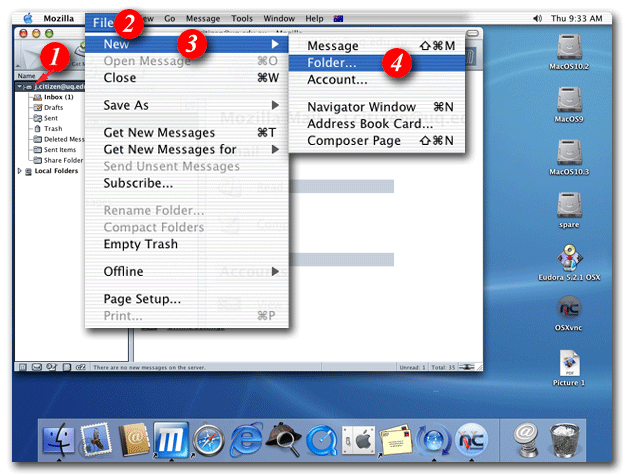Select Empty Trash in File menu
The height and width of the screenshot is (475, 625).
click(x=140, y=244)
